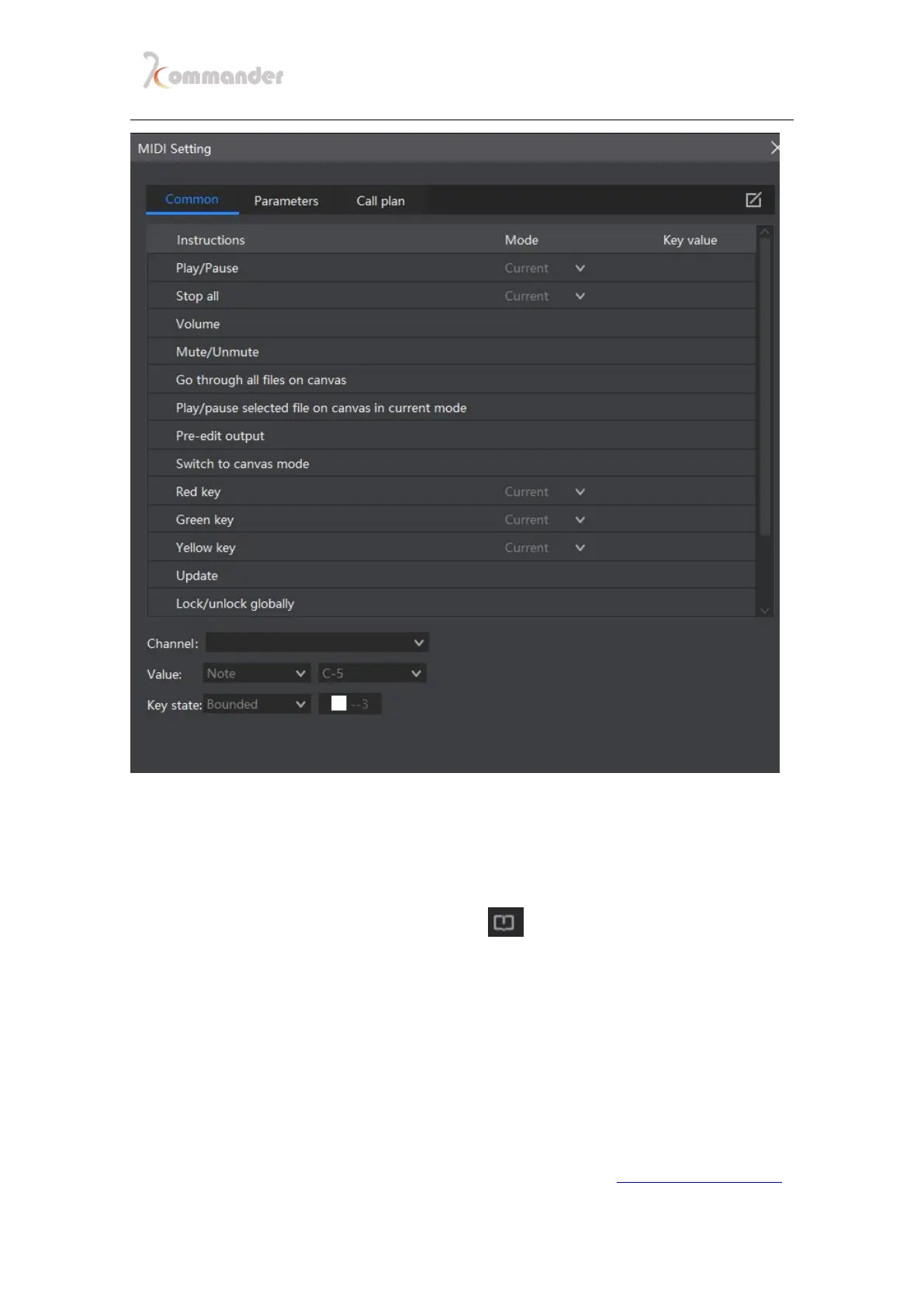Open the Parameters tab
924x1307 pixels.
[286, 201]
